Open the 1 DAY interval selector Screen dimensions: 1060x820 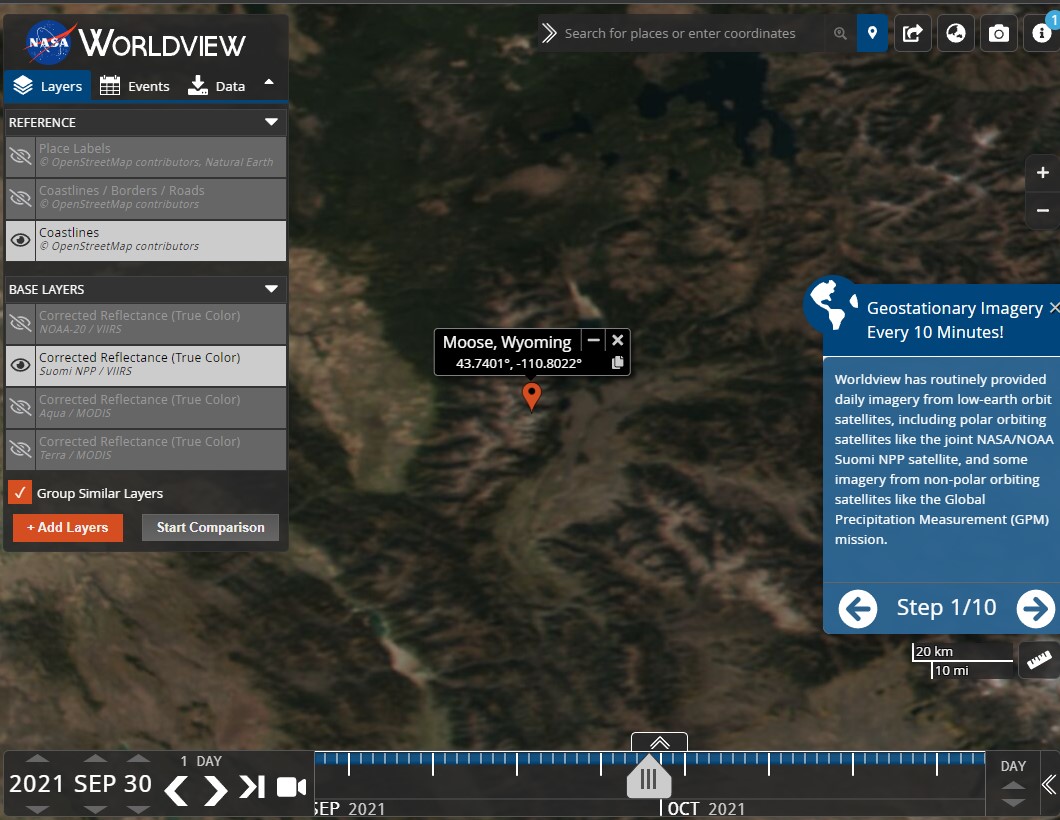tap(201, 761)
